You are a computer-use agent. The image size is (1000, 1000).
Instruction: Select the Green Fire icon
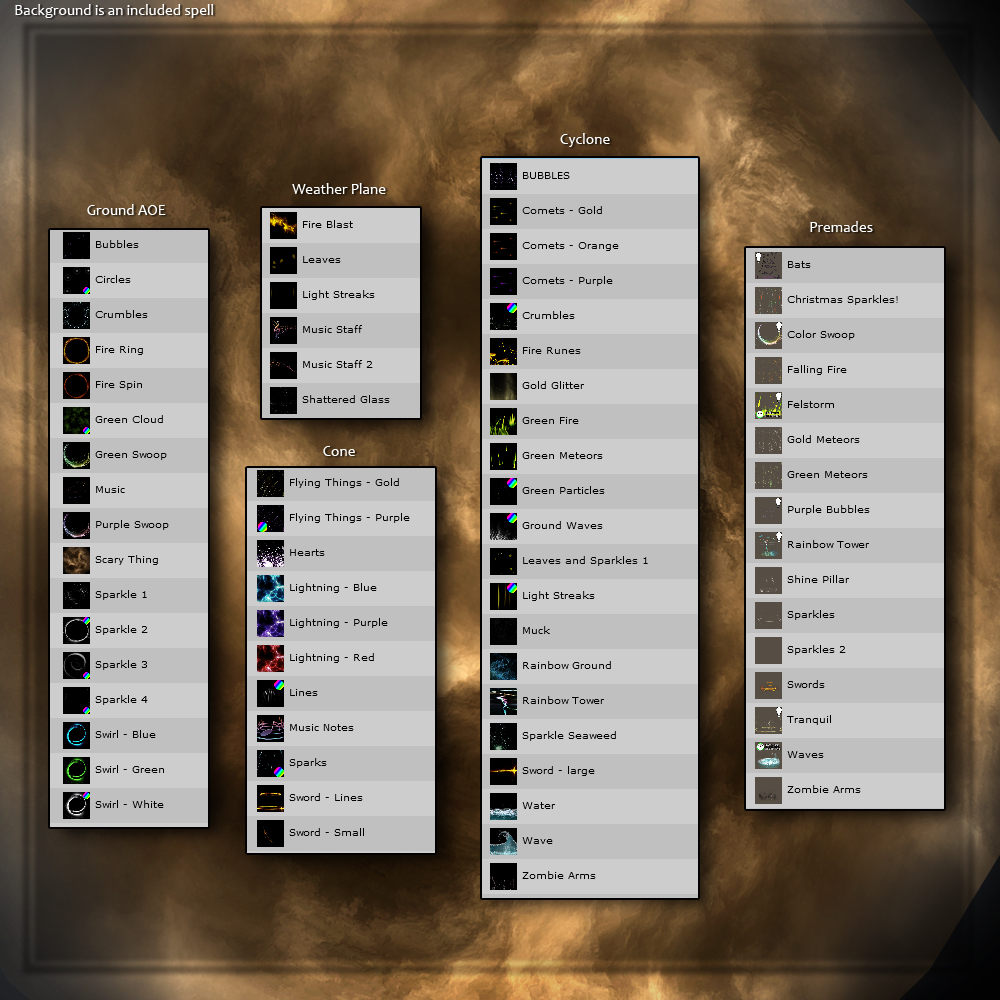(x=503, y=422)
